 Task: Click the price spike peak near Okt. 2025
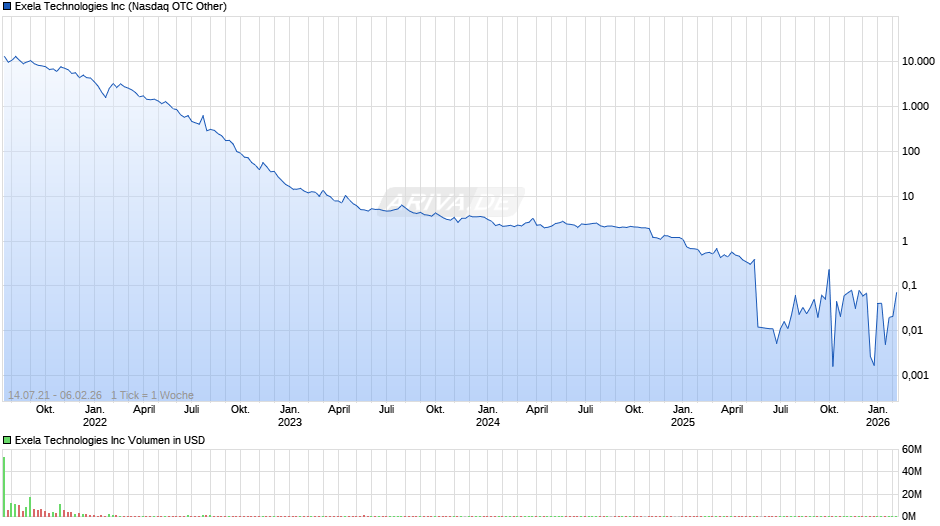point(829,270)
